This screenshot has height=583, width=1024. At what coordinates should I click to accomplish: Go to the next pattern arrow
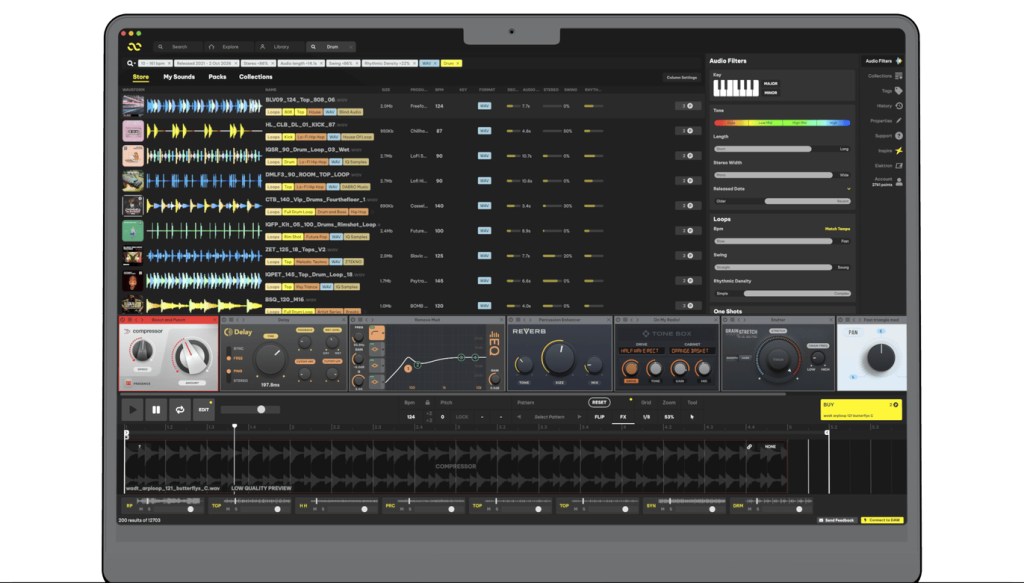(x=579, y=417)
